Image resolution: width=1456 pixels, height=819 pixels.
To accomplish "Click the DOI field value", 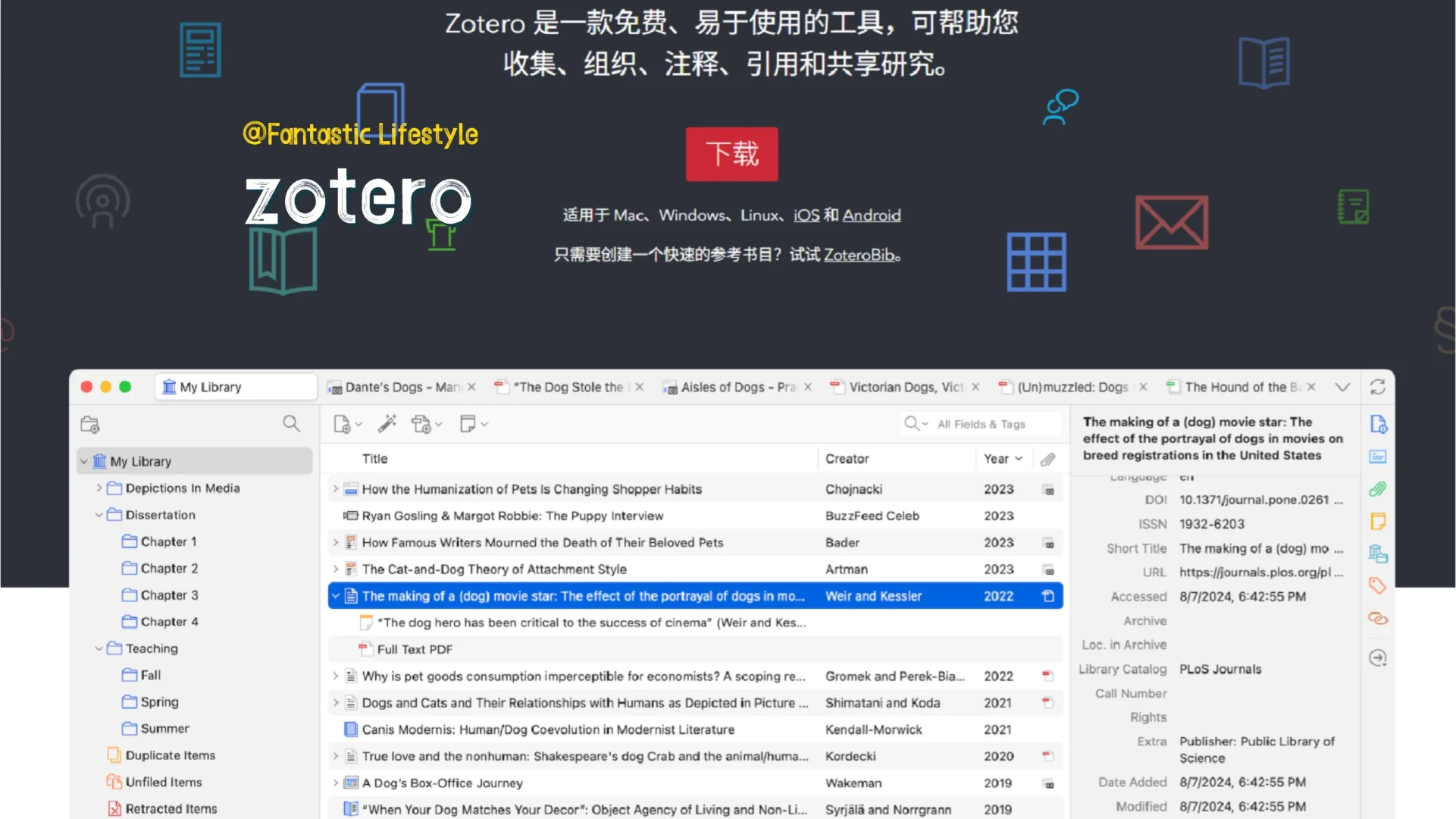I will coord(1260,500).
